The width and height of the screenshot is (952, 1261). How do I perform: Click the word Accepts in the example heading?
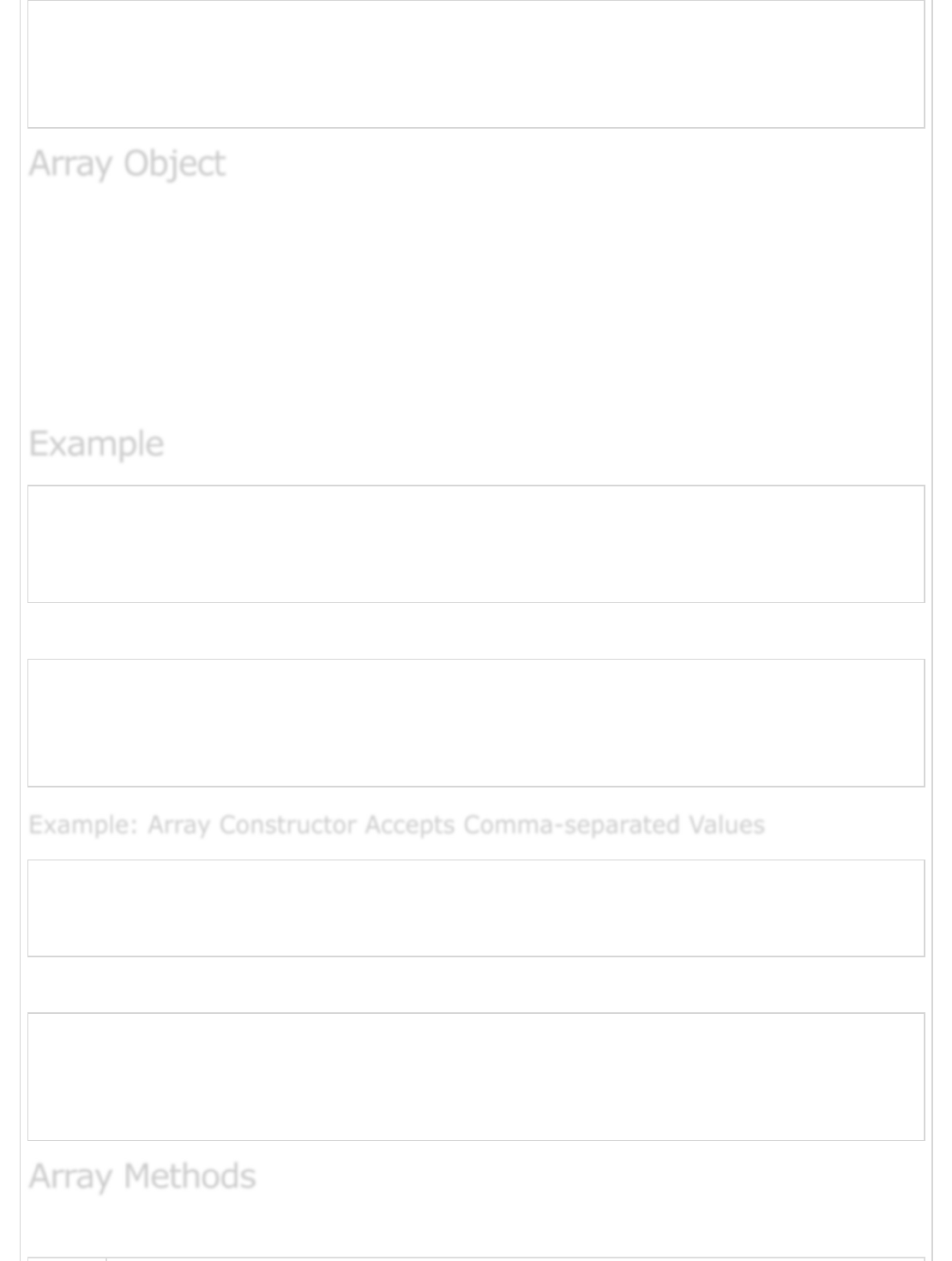point(410,825)
